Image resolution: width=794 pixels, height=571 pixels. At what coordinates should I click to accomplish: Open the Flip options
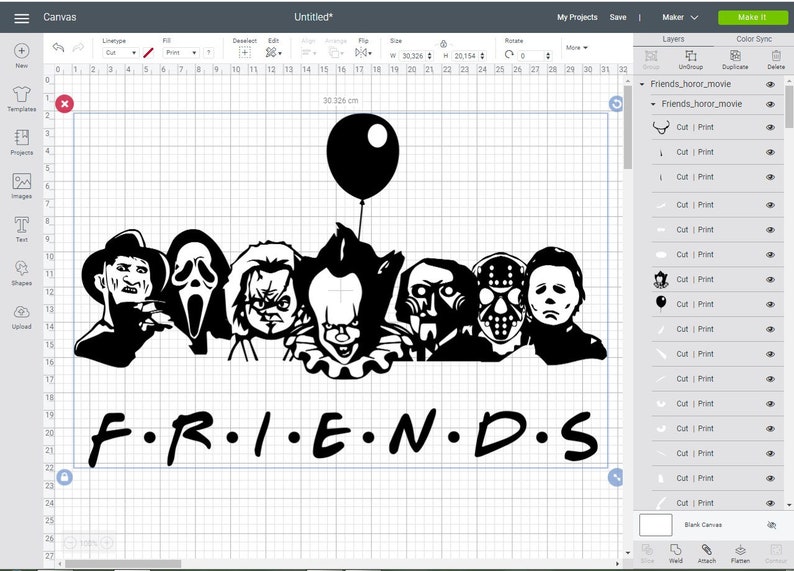(363, 53)
